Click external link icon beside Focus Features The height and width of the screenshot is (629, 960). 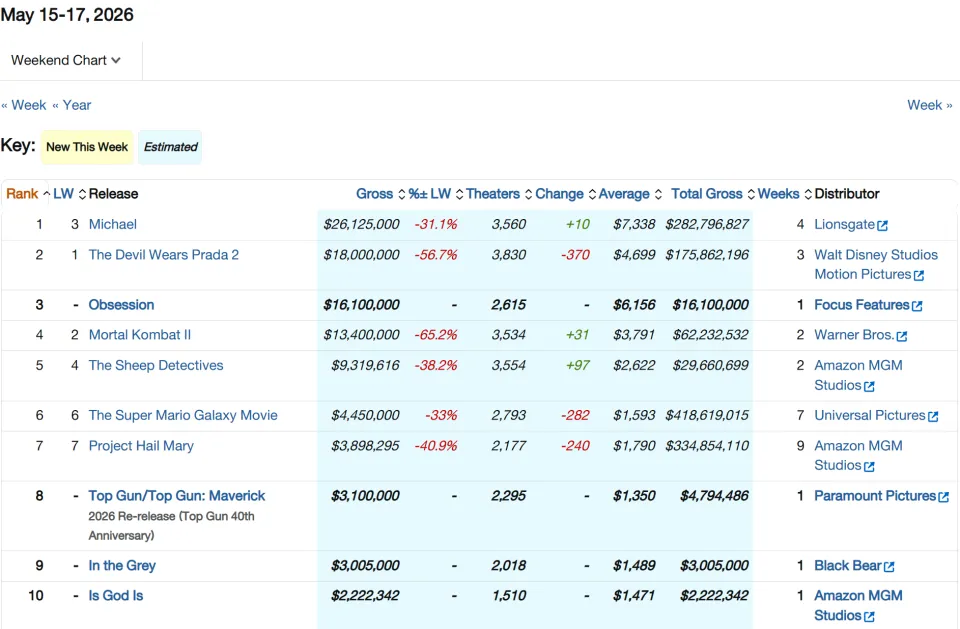pos(917,306)
